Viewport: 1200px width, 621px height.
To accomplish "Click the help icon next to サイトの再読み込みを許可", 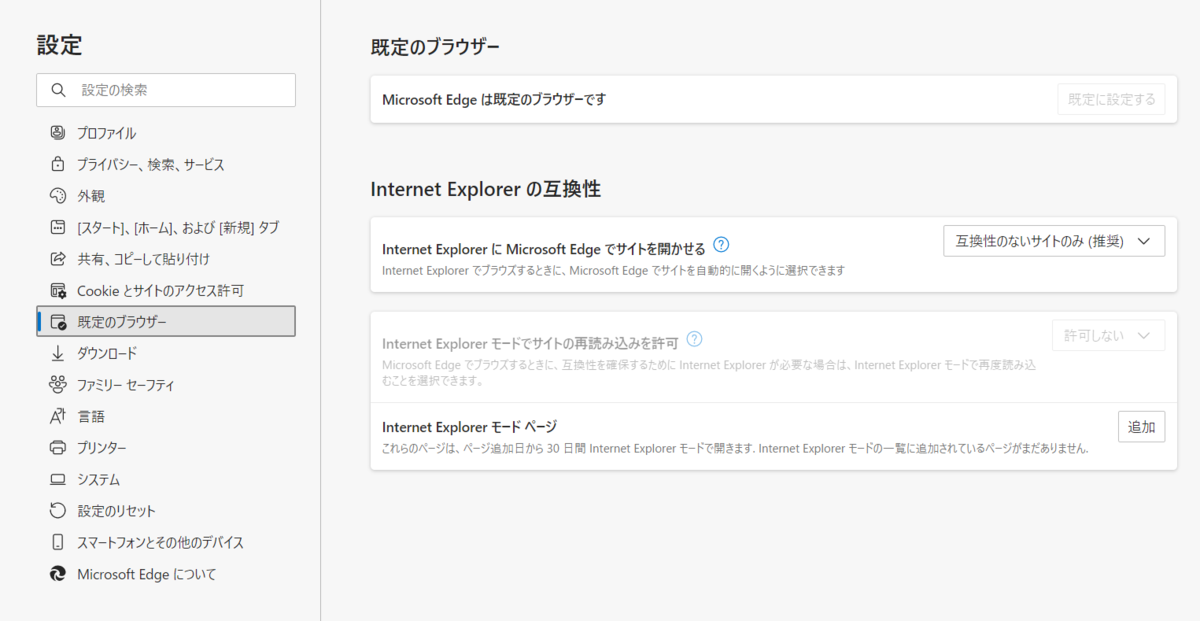I will (694, 338).
